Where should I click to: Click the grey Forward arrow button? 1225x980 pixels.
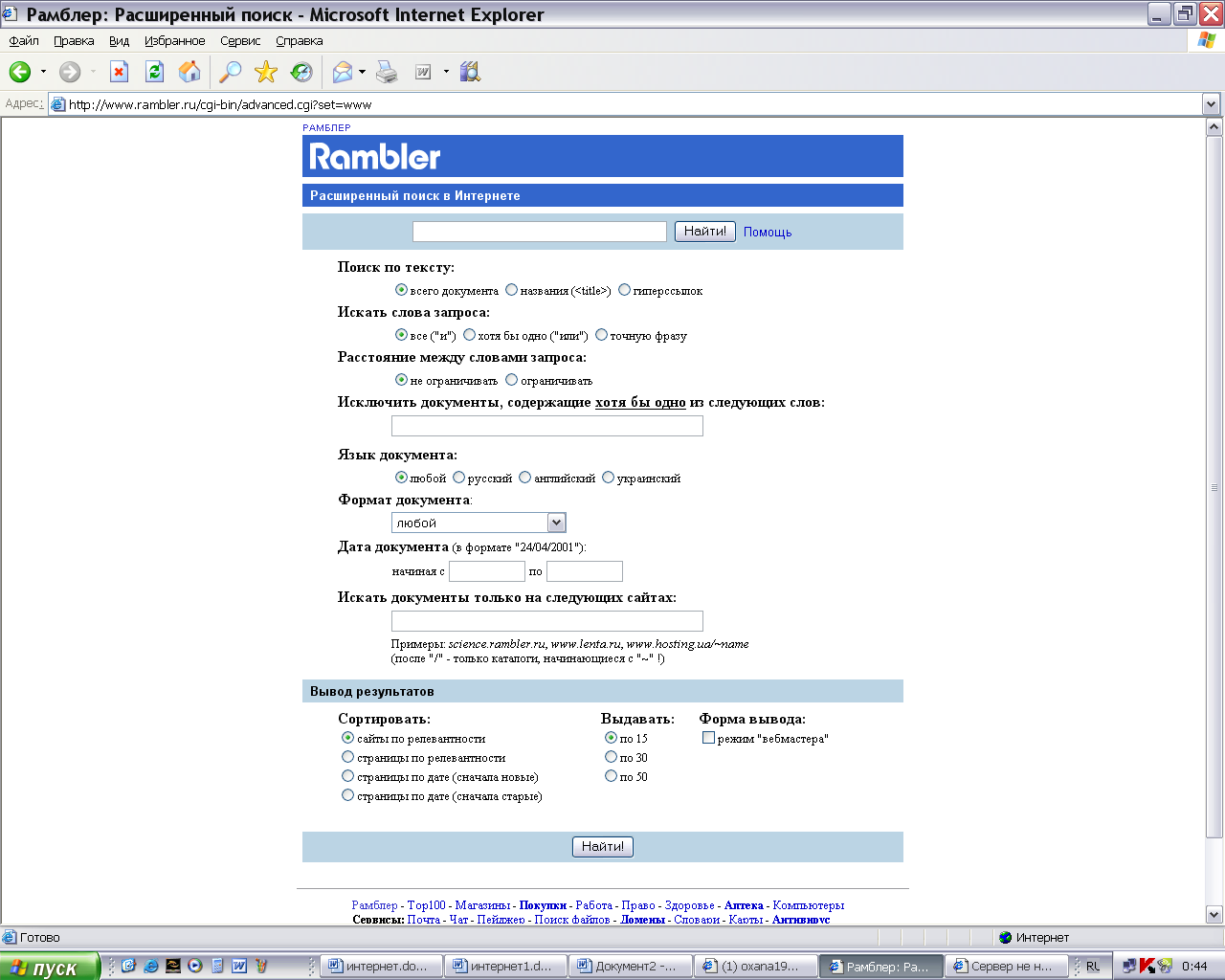[x=70, y=72]
